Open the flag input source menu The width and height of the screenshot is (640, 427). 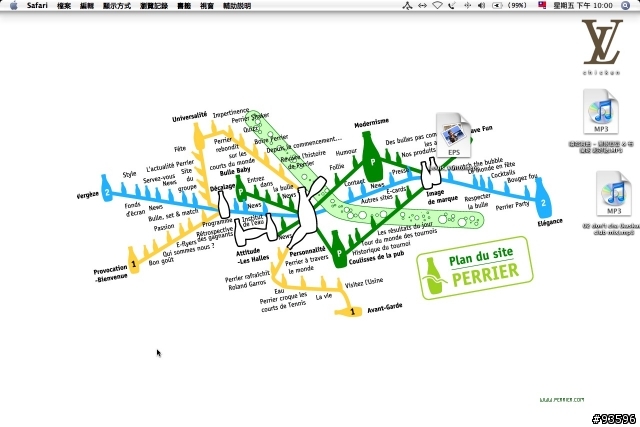[542, 5]
